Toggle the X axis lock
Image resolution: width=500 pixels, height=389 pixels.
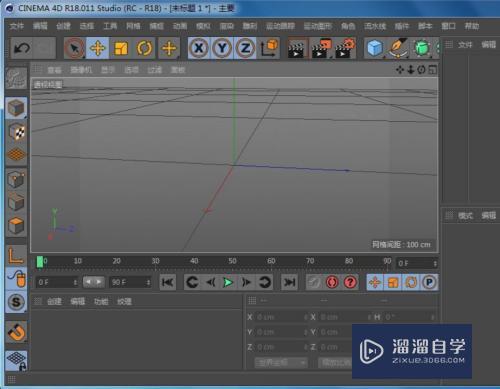point(199,48)
